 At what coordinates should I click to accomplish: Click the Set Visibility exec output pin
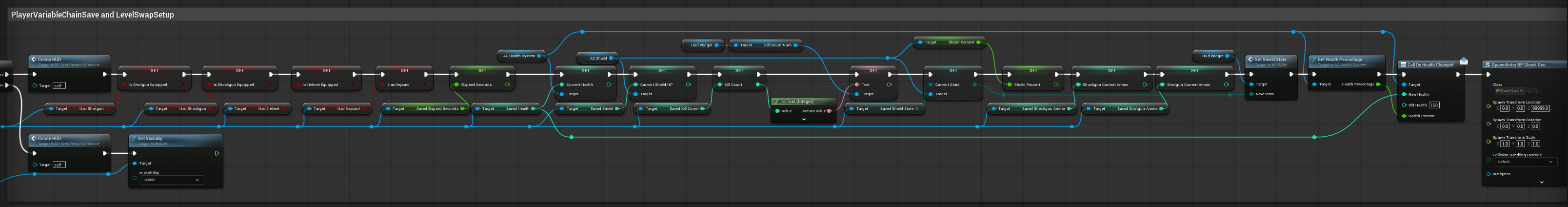coord(217,153)
